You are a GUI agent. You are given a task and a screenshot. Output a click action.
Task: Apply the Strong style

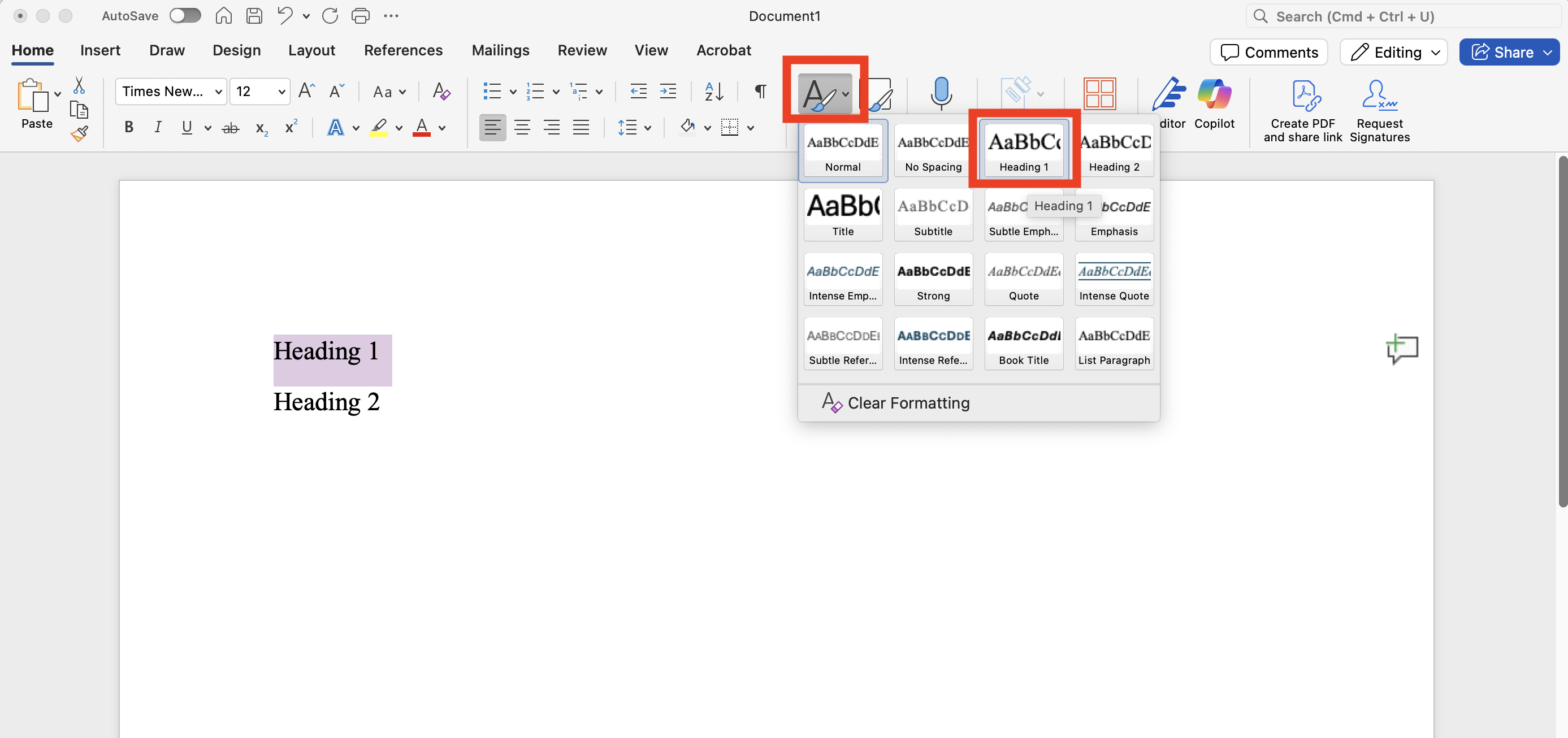click(933, 279)
